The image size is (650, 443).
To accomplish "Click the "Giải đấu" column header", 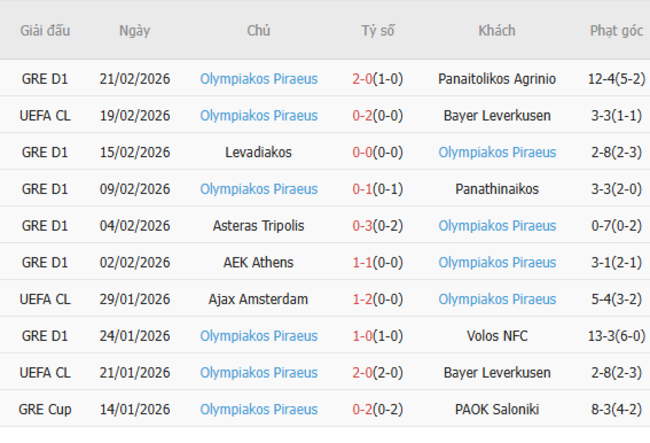I will pos(45,30).
